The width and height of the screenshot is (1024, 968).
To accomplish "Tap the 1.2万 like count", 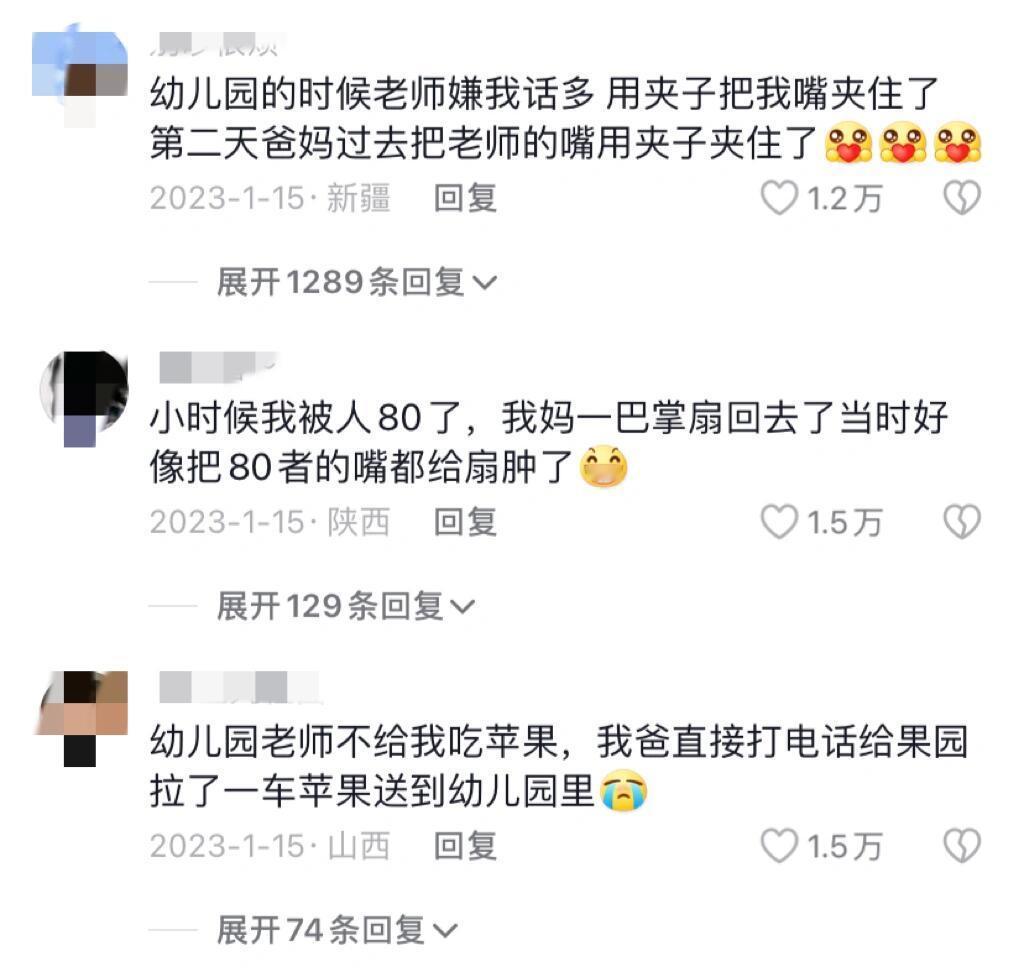I will point(844,199).
